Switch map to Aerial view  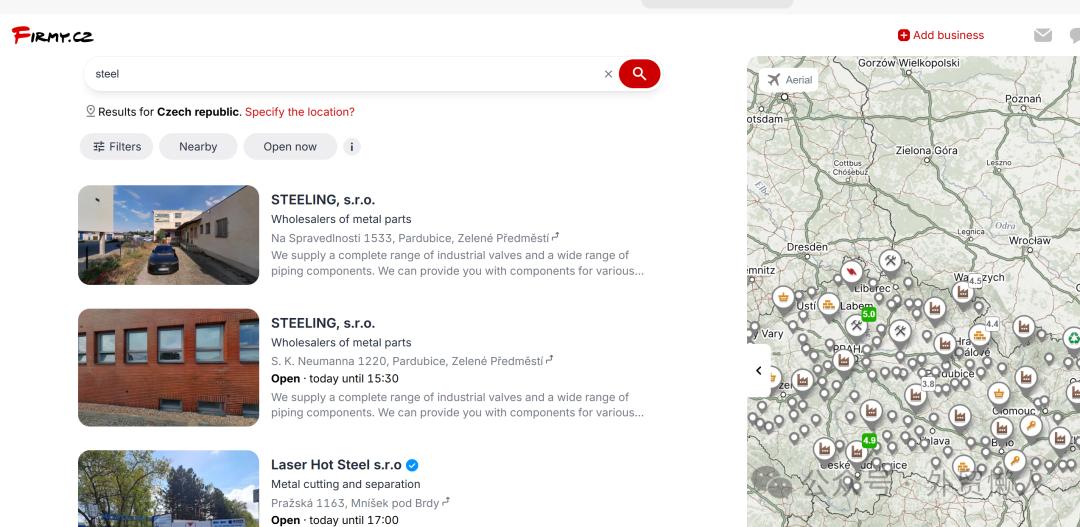click(789, 80)
